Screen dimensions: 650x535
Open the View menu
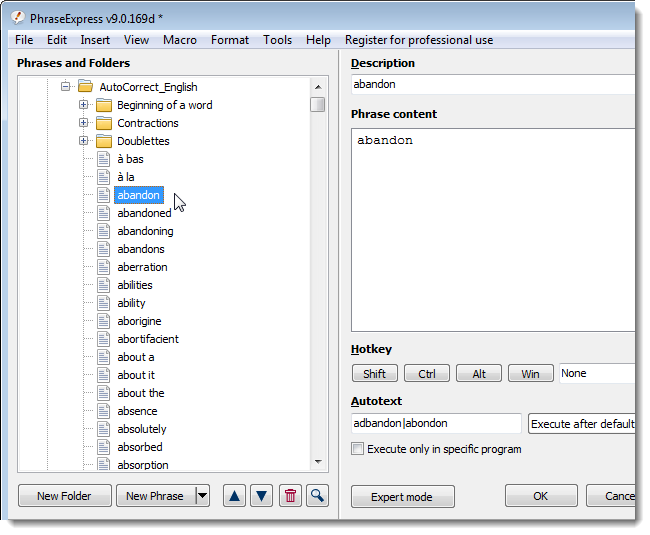click(x=136, y=40)
